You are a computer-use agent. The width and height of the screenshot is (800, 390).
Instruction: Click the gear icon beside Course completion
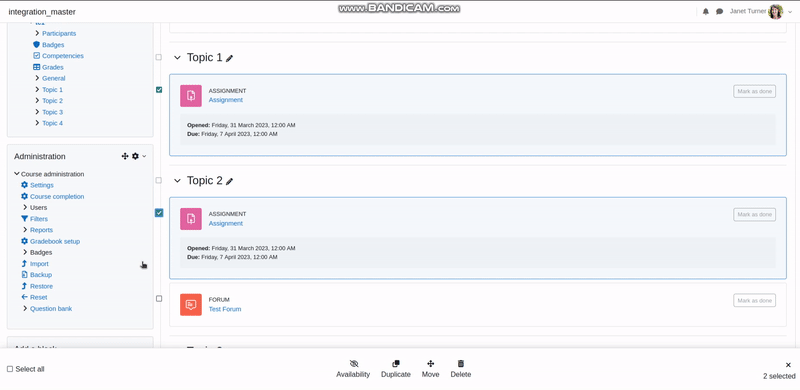pos(24,196)
